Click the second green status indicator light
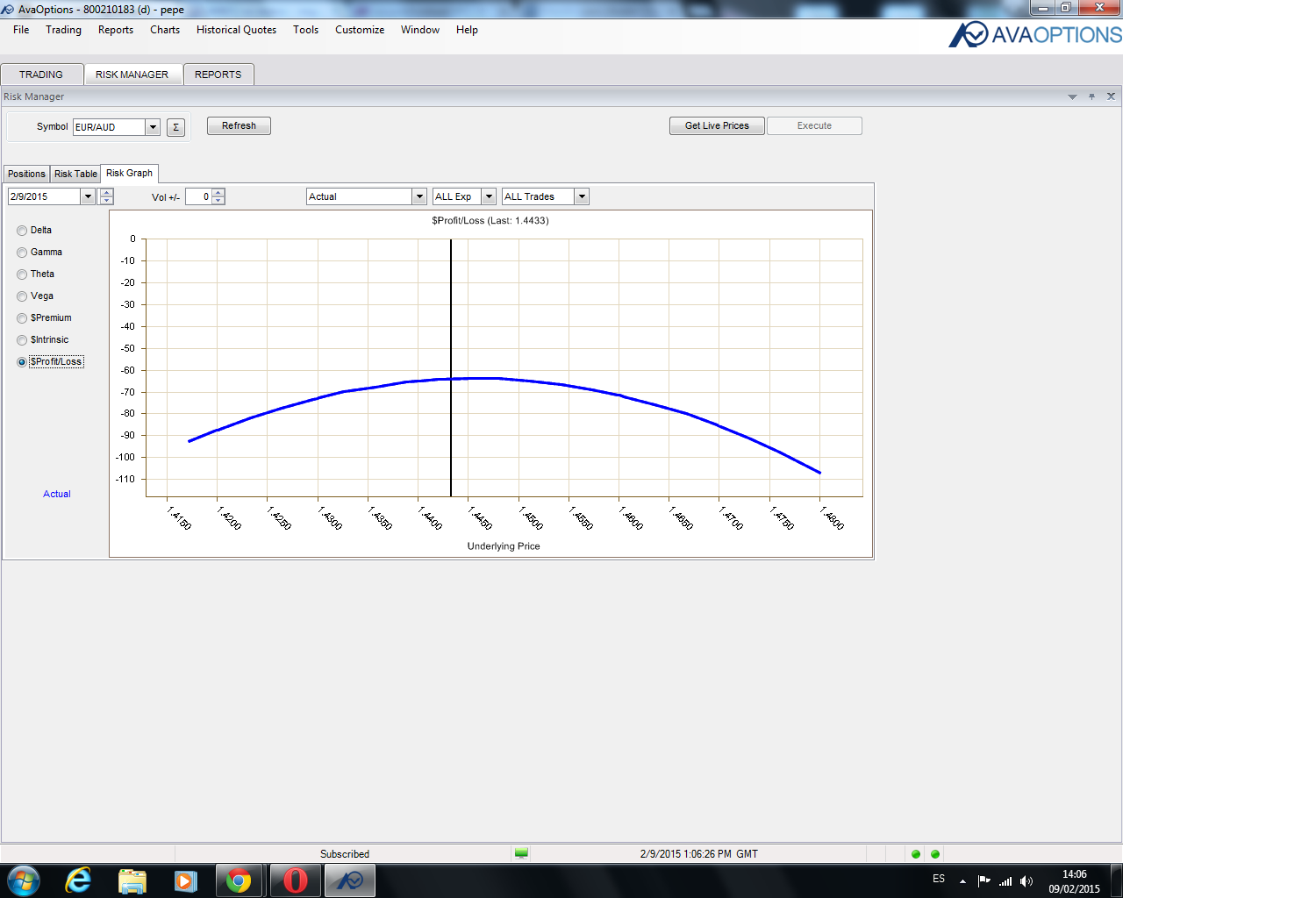 click(935, 854)
